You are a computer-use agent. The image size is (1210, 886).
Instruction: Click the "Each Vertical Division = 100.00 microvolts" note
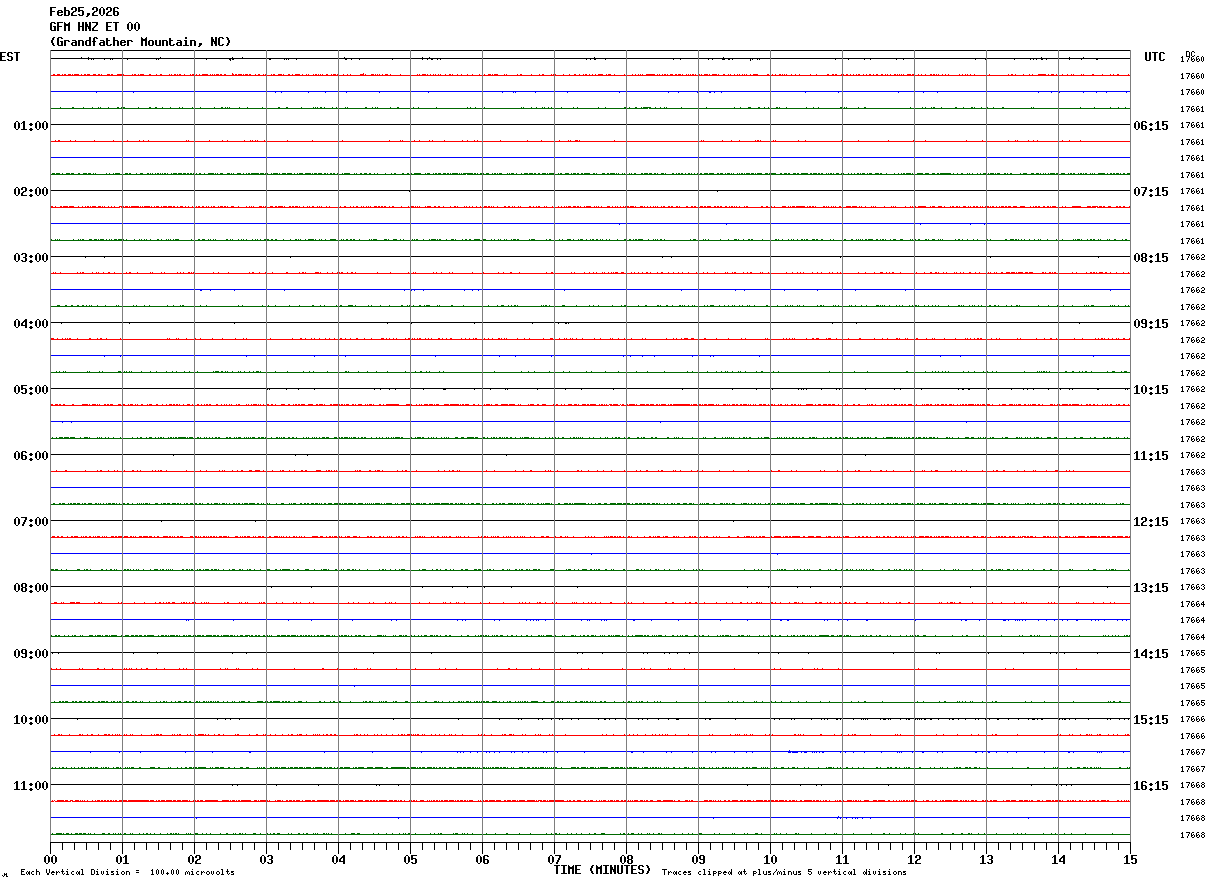click(x=127, y=873)
